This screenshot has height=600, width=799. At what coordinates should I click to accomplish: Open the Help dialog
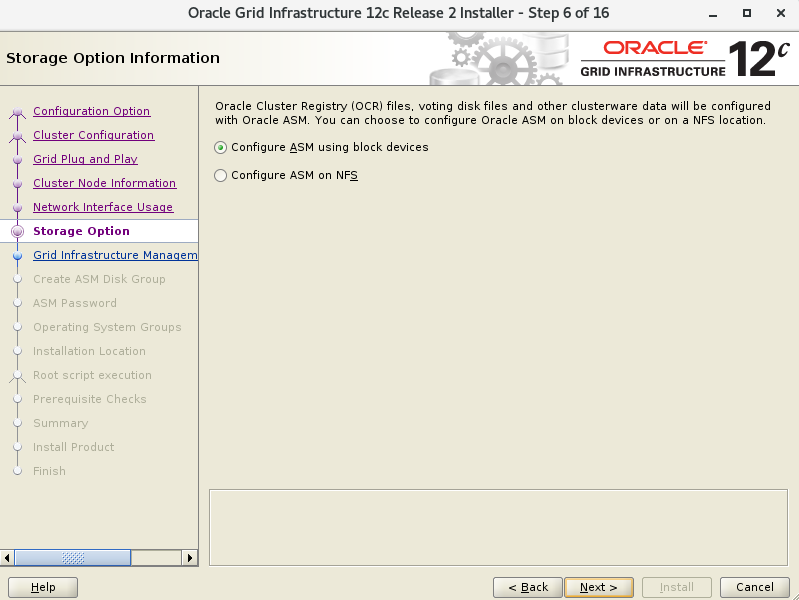click(x=43, y=587)
